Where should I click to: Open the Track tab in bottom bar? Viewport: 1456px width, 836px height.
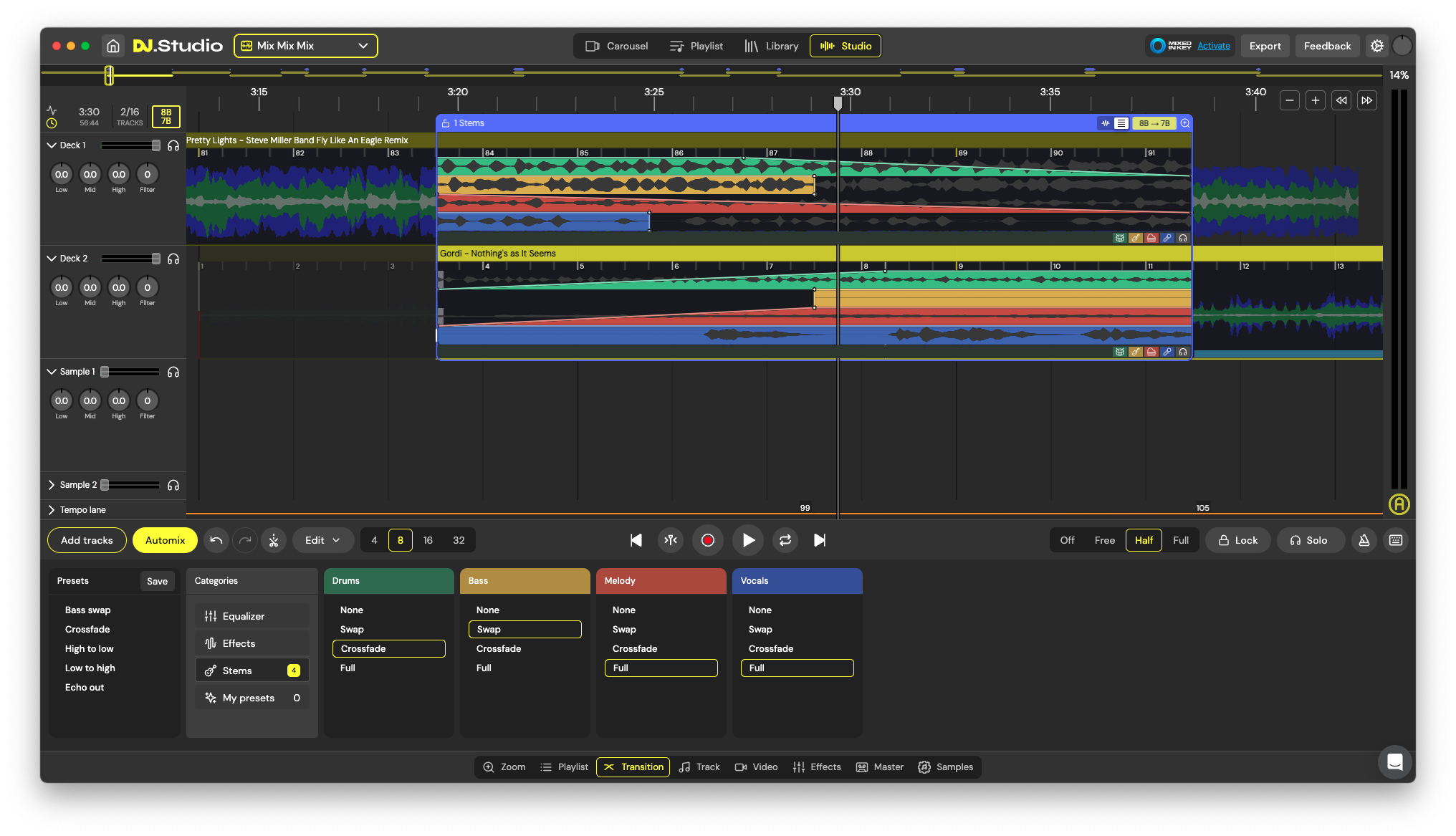click(x=699, y=767)
